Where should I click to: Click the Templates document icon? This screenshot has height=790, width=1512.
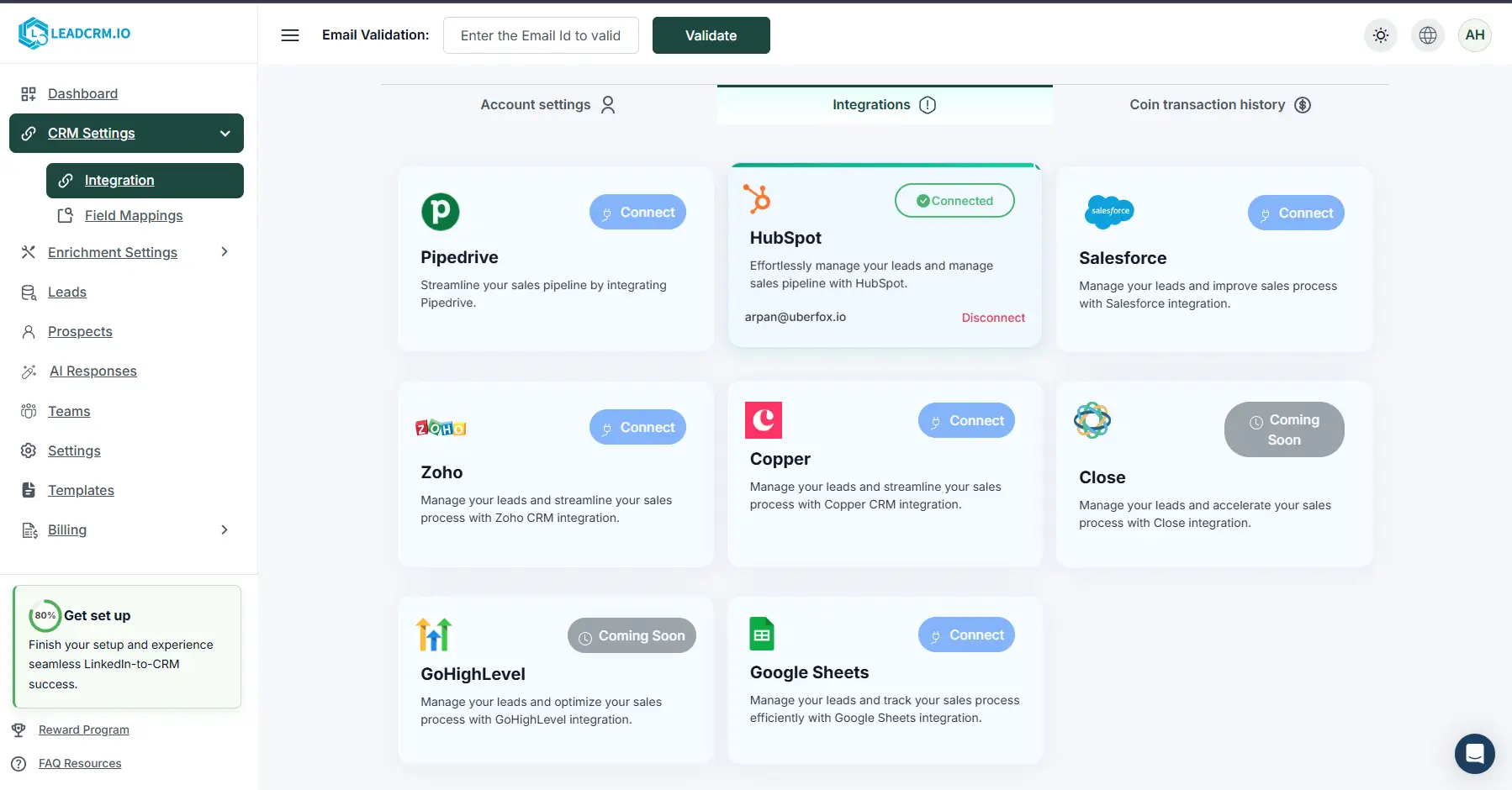[29, 490]
